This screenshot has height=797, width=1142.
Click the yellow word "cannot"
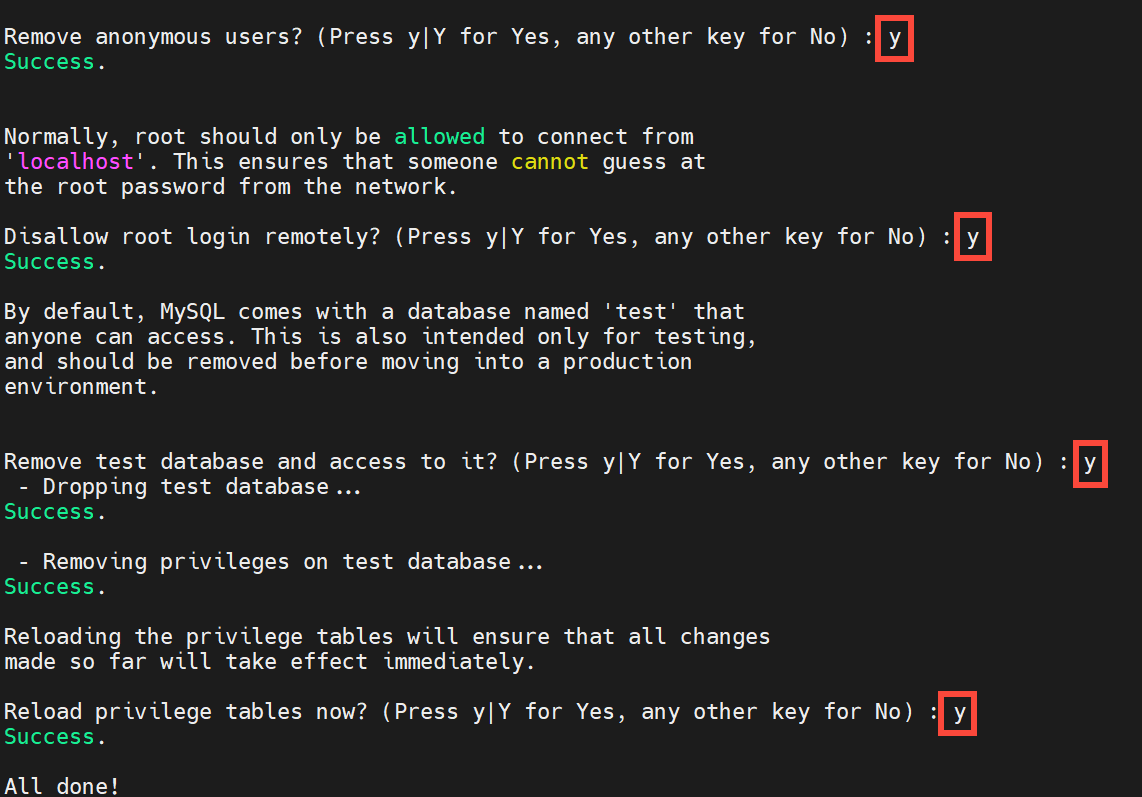[x=550, y=162]
